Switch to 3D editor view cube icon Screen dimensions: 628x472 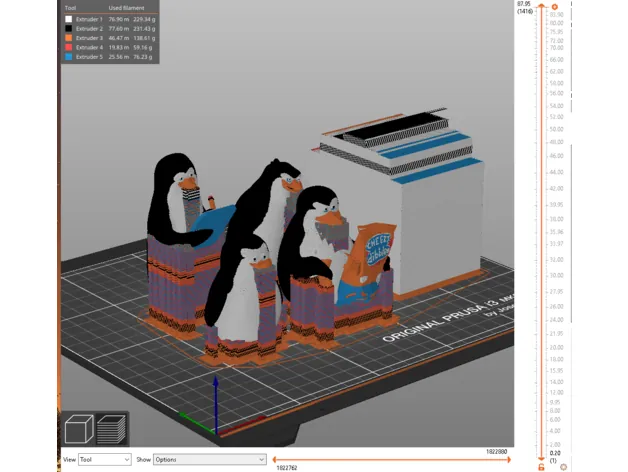coord(79,431)
